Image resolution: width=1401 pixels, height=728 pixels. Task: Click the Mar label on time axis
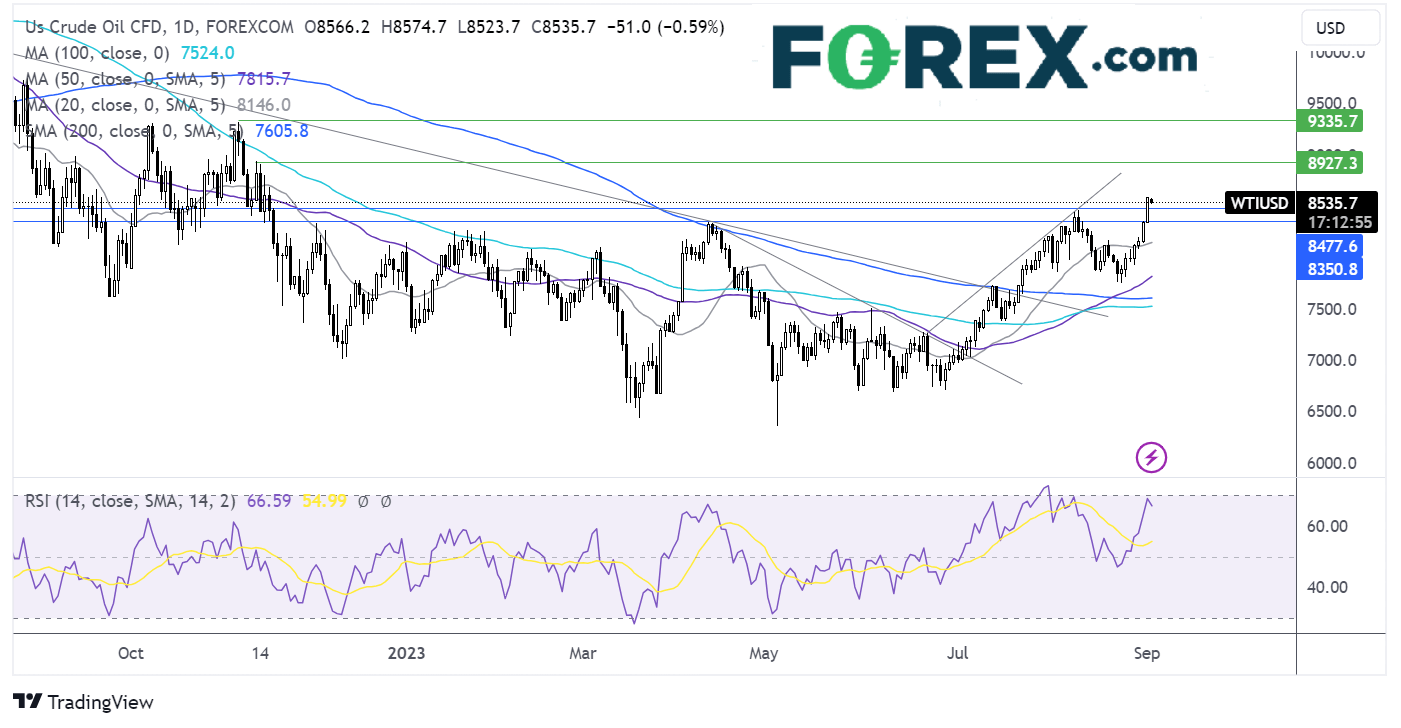[582, 653]
